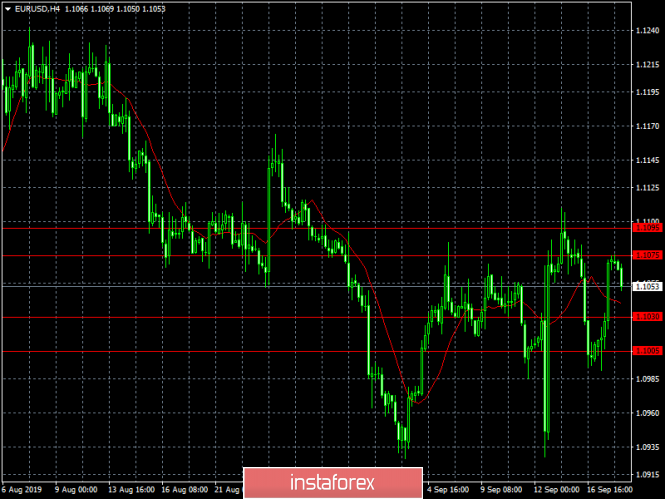Click the 13 Aug 16:00 time label
Image resolution: width=665 pixels, height=499 pixels.
130,491
